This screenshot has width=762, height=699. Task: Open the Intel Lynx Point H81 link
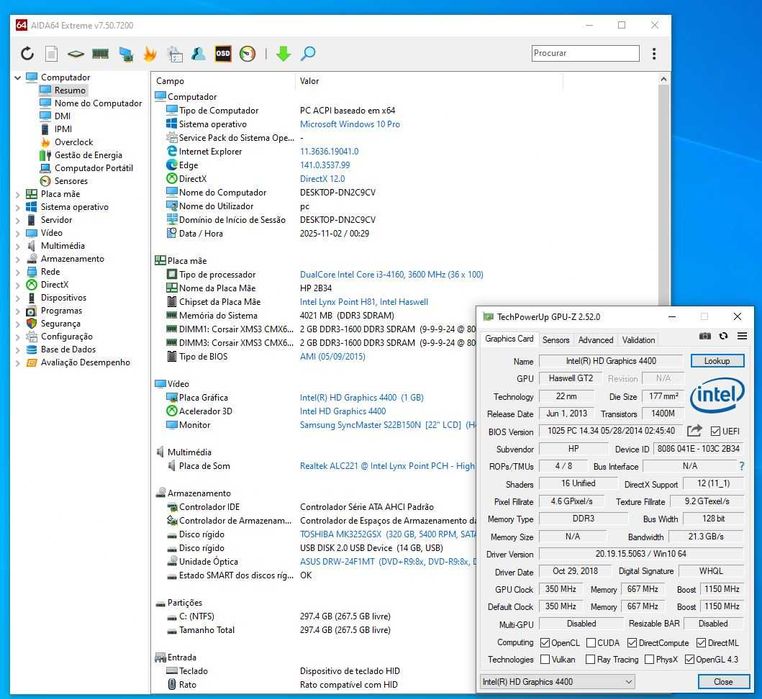pyautogui.click(x=364, y=301)
